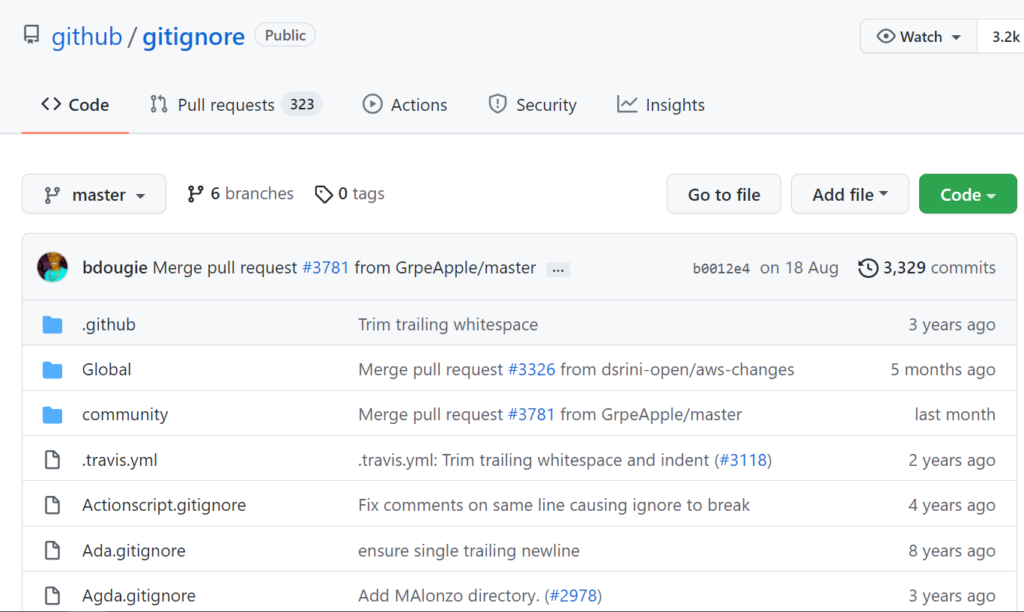This screenshot has height=612, width=1024.
Task: Open pull request #3326 link
Action: pyautogui.click(x=532, y=370)
